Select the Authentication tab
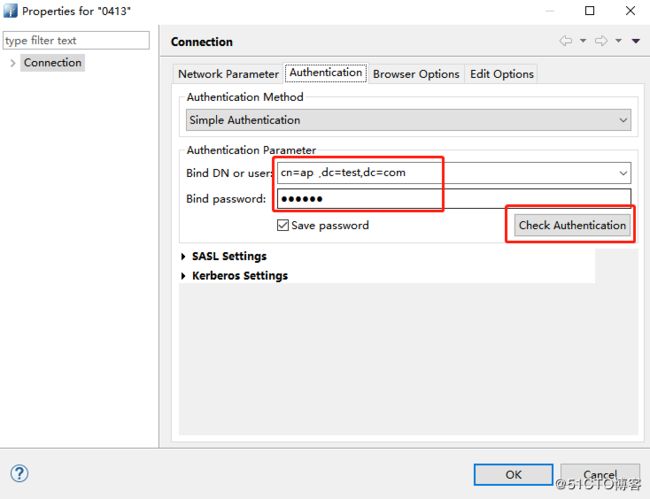 tap(326, 73)
